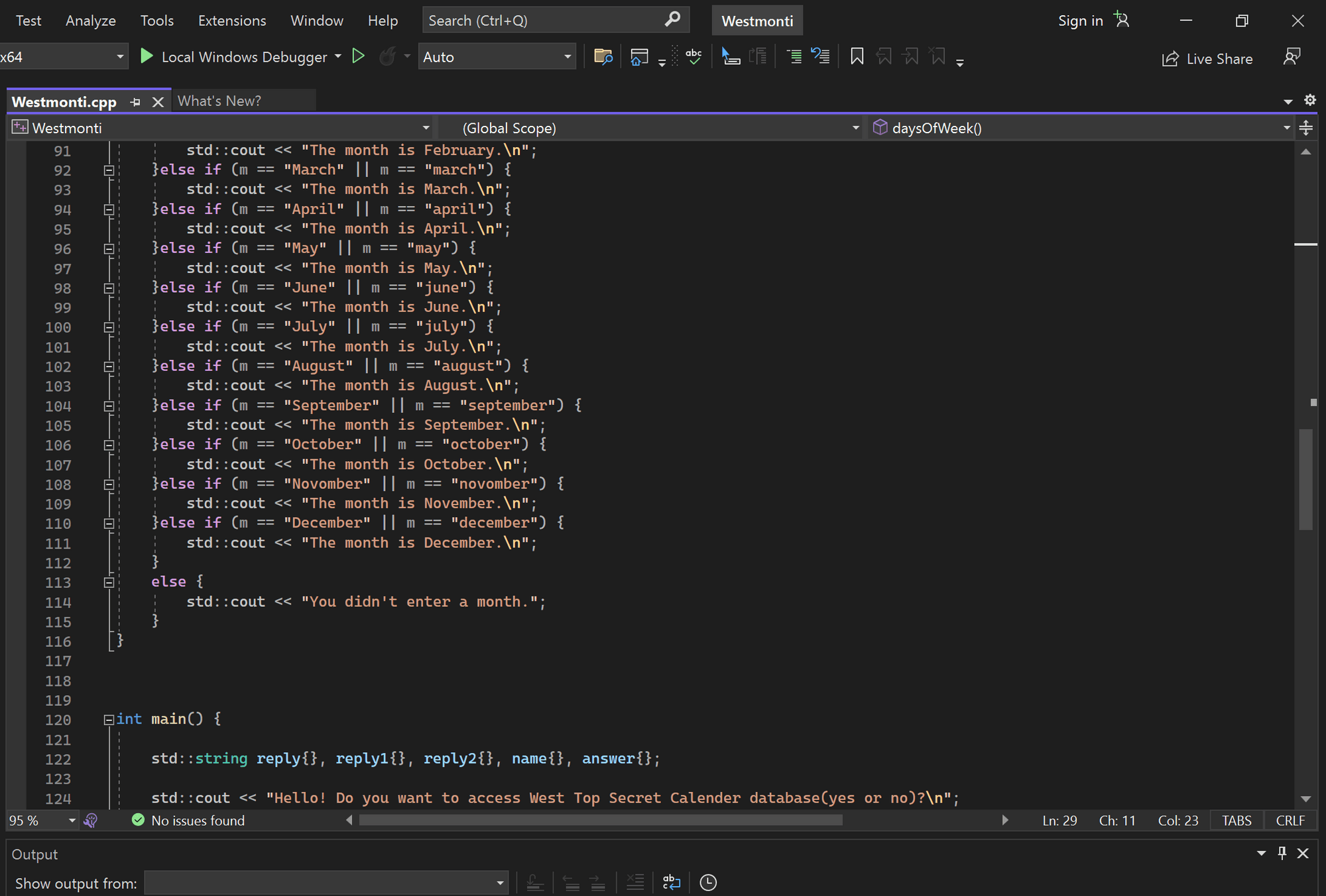Toggle auto-hide pin on Output panel

click(1282, 854)
